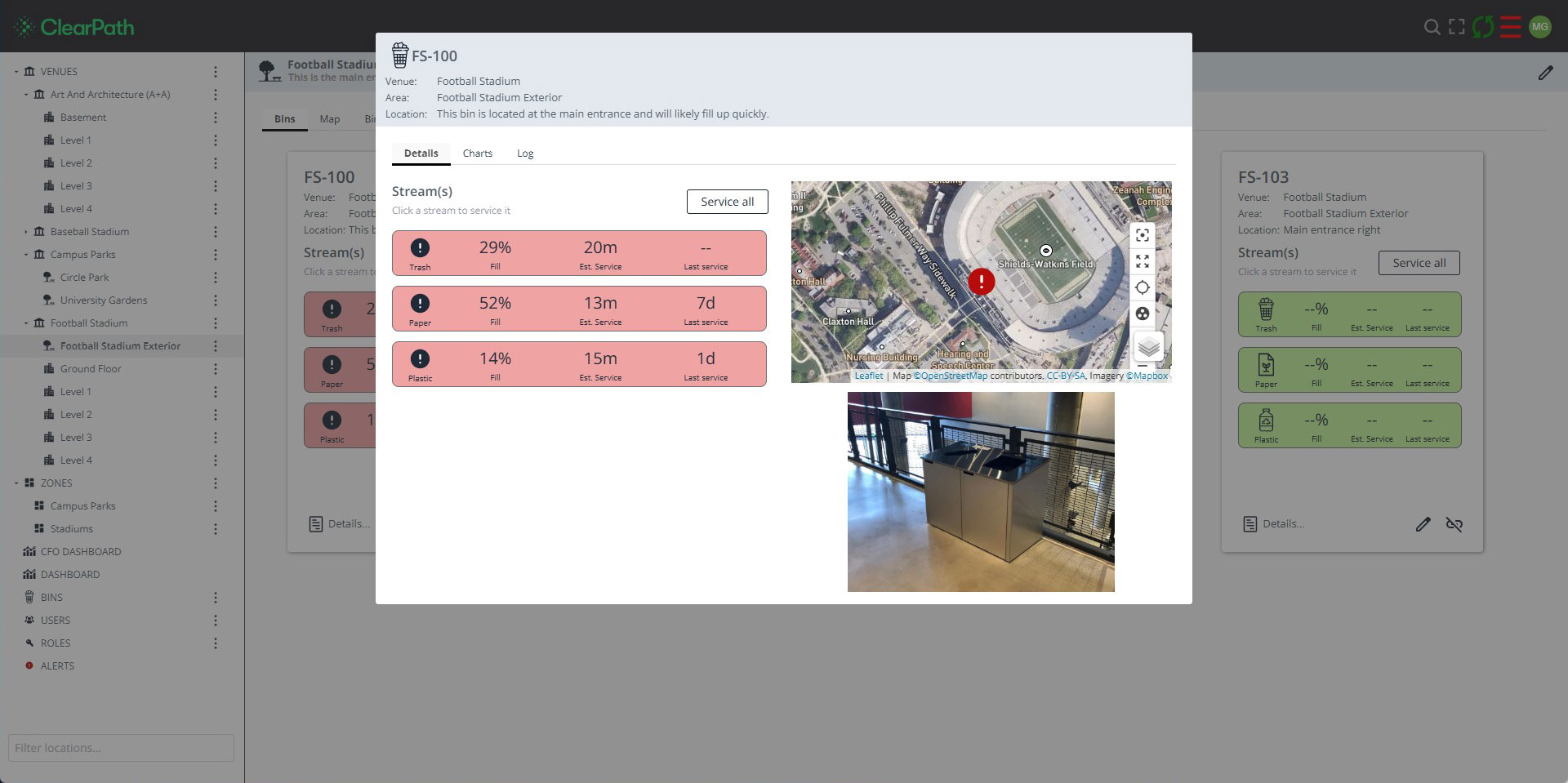This screenshot has width=1568, height=783.
Task: Open the ALERTS page
Action: 57,666
